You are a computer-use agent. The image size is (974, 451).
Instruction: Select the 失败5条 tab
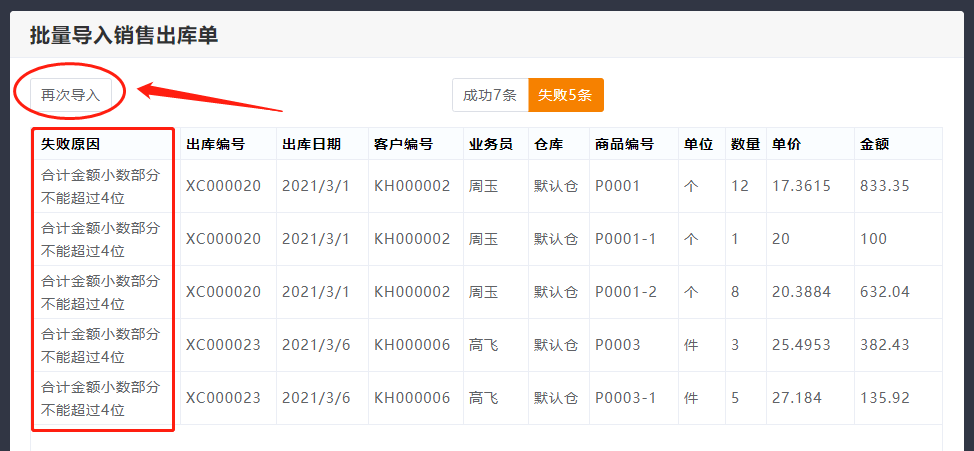565,95
